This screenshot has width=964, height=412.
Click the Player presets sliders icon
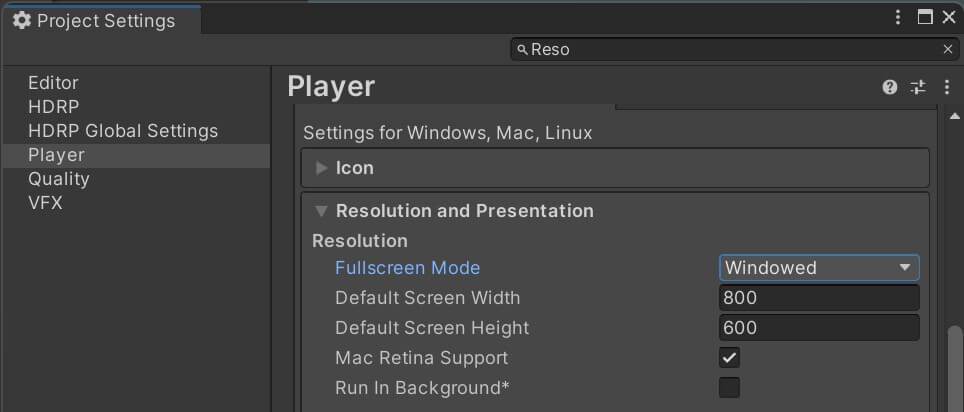[918, 87]
